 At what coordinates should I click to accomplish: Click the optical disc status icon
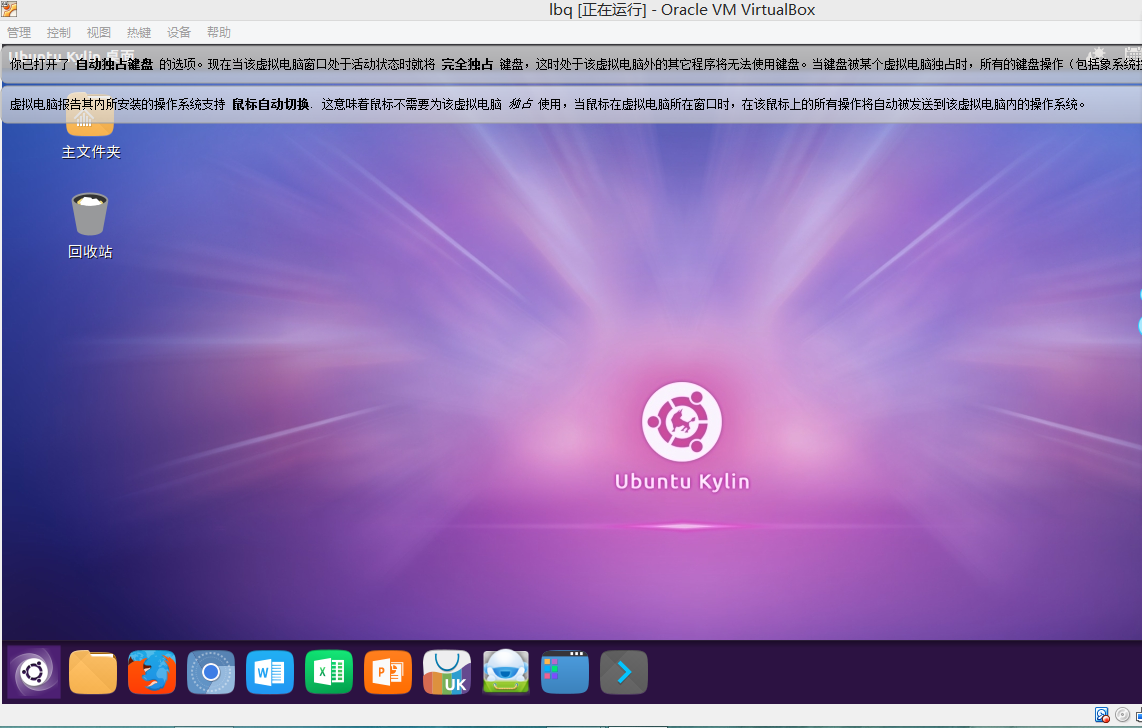click(x=1122, y=715)
